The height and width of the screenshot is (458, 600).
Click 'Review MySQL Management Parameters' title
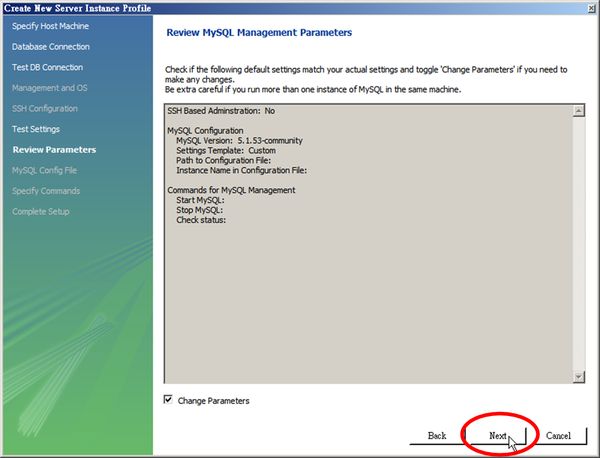click(259, 33)
